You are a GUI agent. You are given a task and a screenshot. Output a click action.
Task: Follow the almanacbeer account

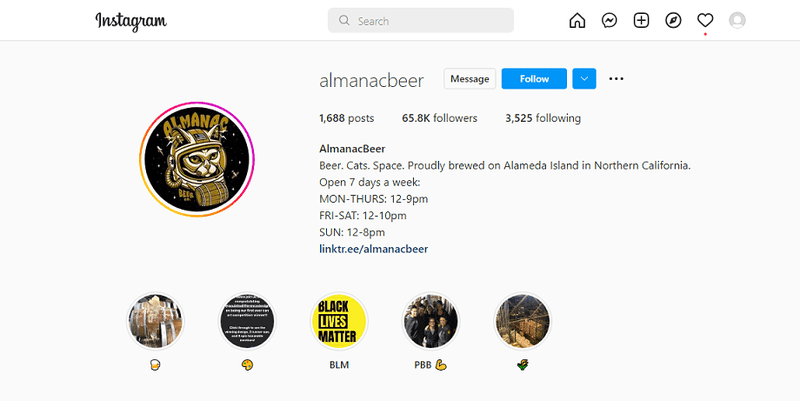pyautogui.click(x=534, y=79)
